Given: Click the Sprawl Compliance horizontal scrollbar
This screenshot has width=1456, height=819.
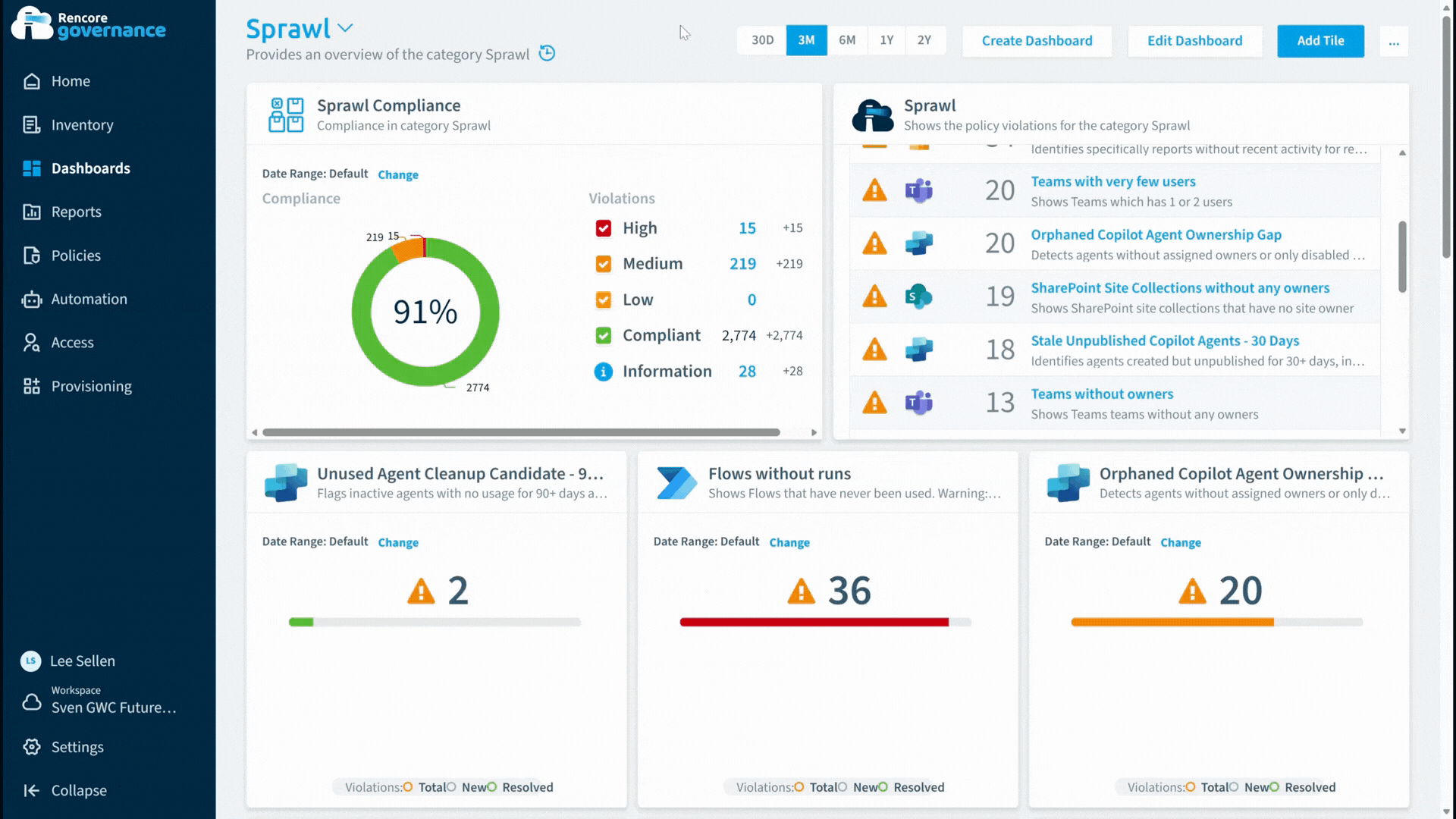Looking at the screenshot, I should tap(521, 432).
